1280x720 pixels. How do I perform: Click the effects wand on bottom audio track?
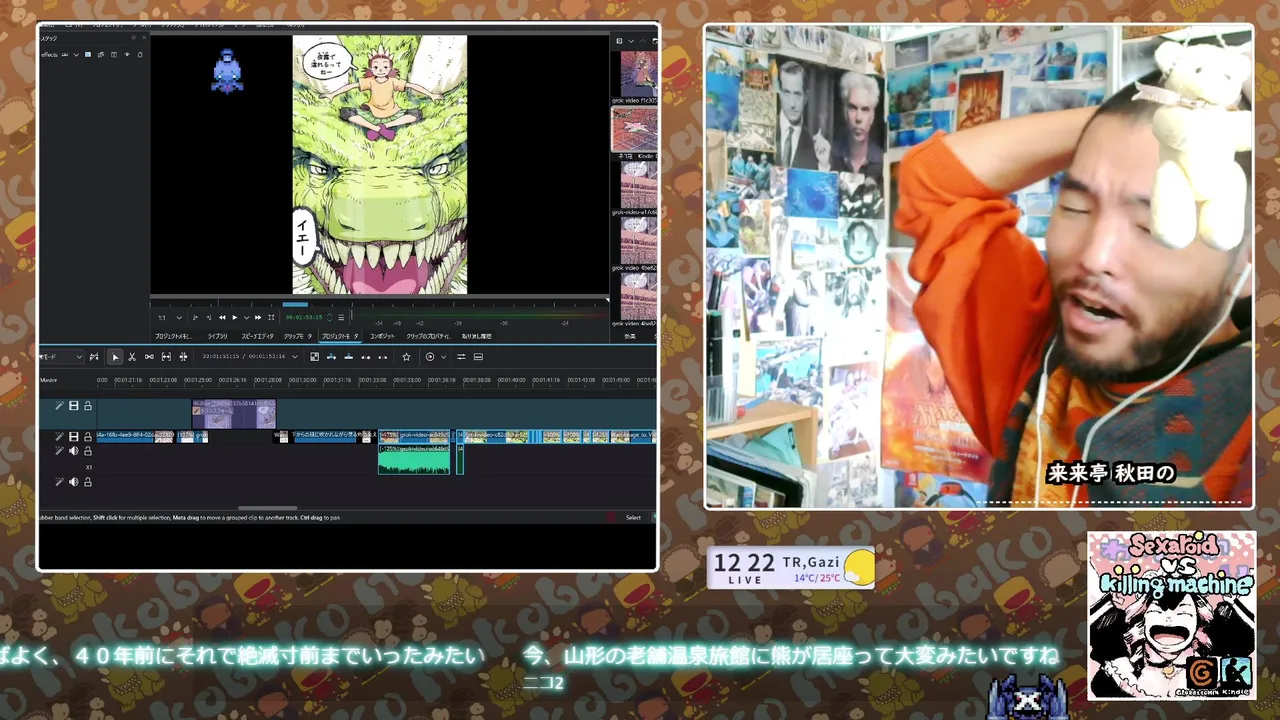tap(59, 482)
